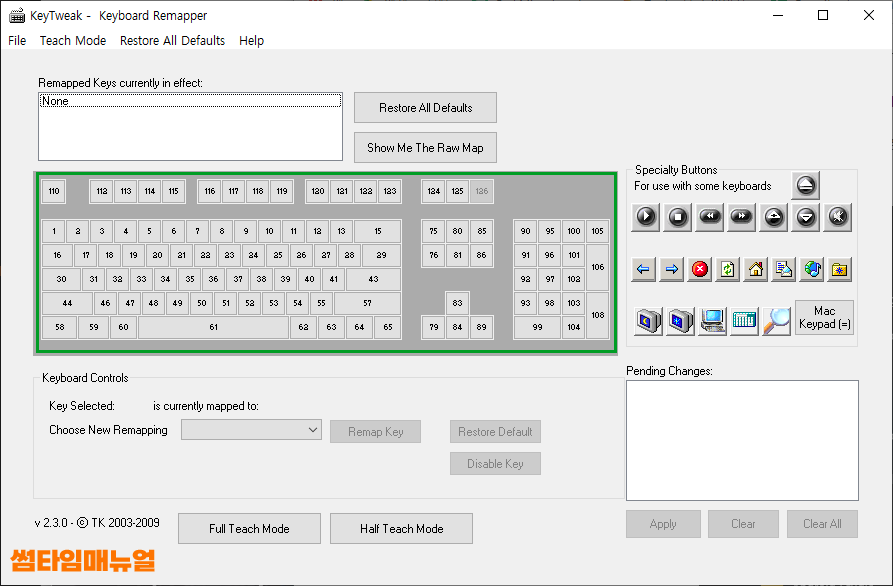Click the Restore All Defaults button
893x586 pixels.
[425, 108]
